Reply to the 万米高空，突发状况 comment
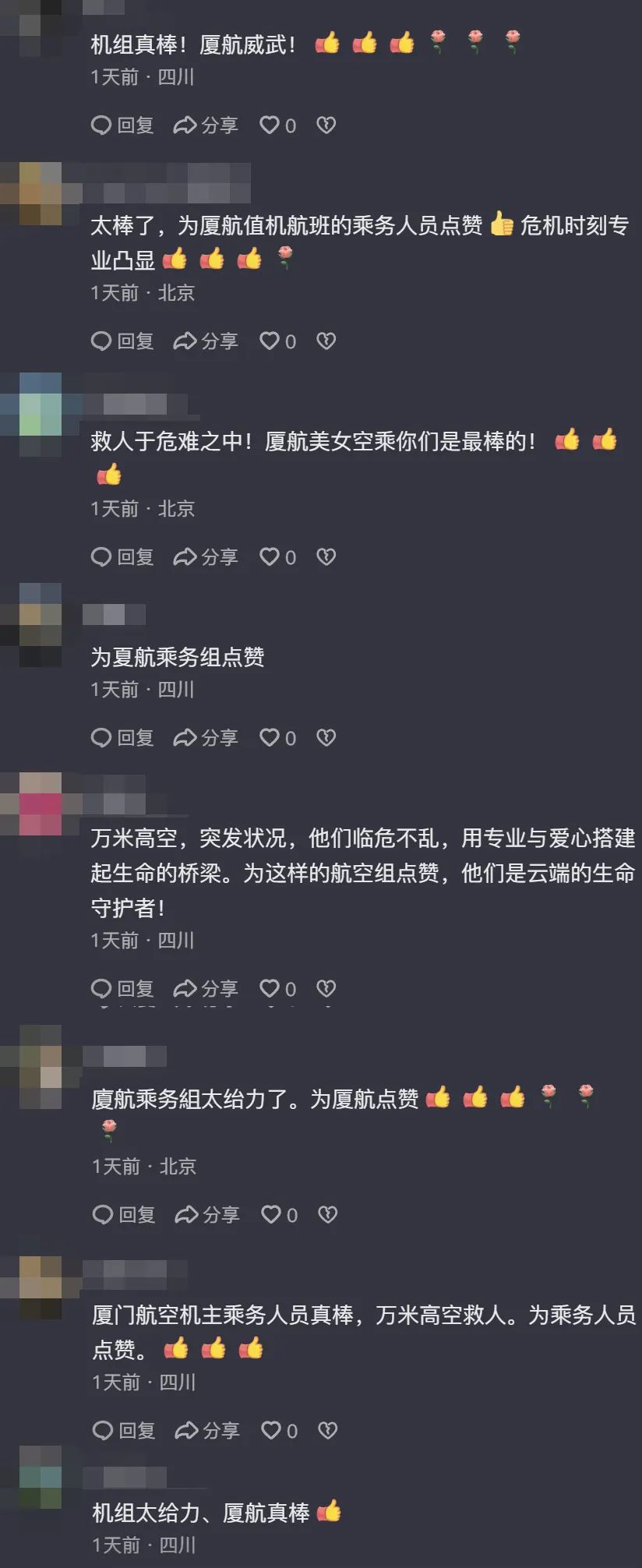Screen dimensions: 642x1568 [x=122, y=988]
